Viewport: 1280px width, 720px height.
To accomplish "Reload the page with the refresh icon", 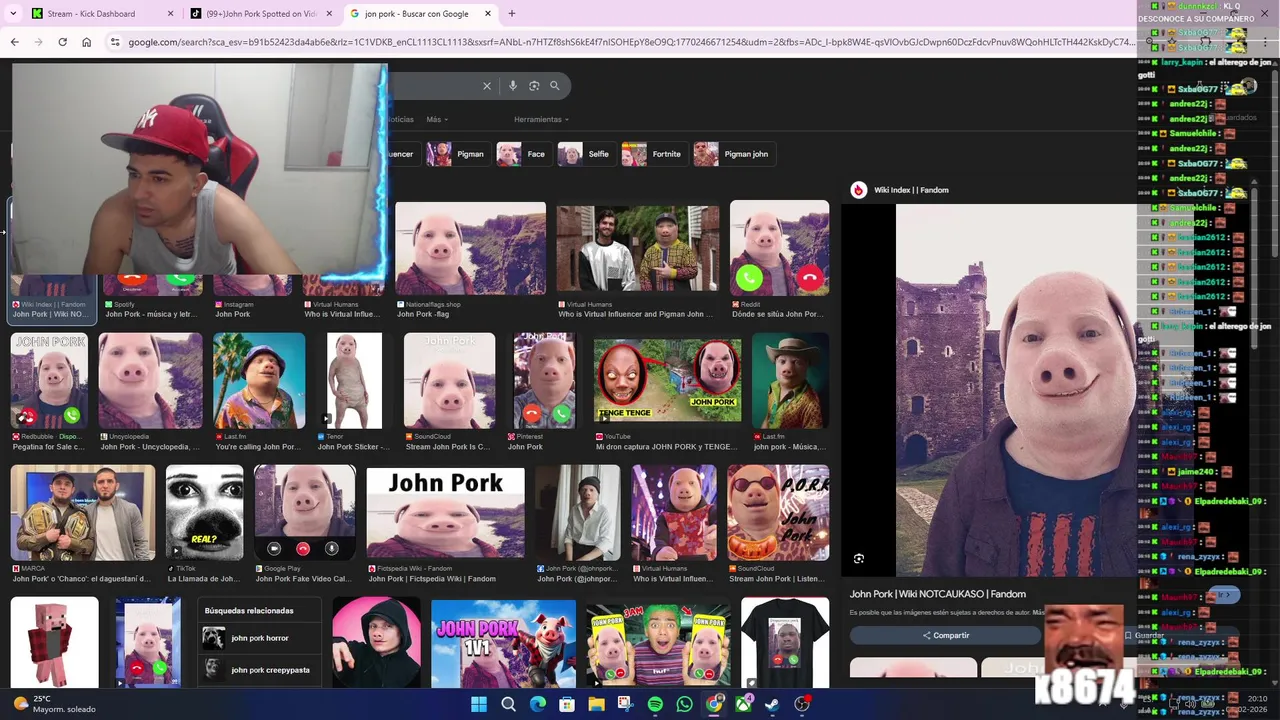I will (x=62, y=42).
